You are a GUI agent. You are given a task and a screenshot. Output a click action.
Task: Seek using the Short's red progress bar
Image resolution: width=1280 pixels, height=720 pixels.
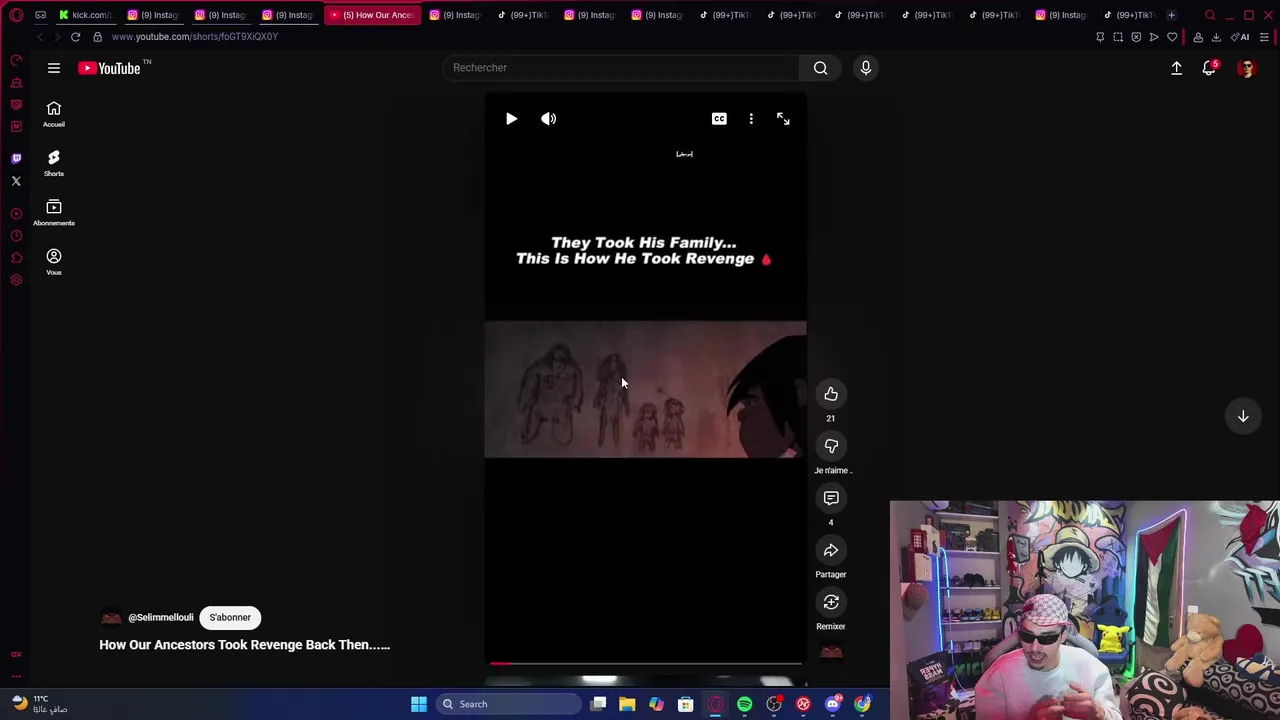tap(645, 663)
